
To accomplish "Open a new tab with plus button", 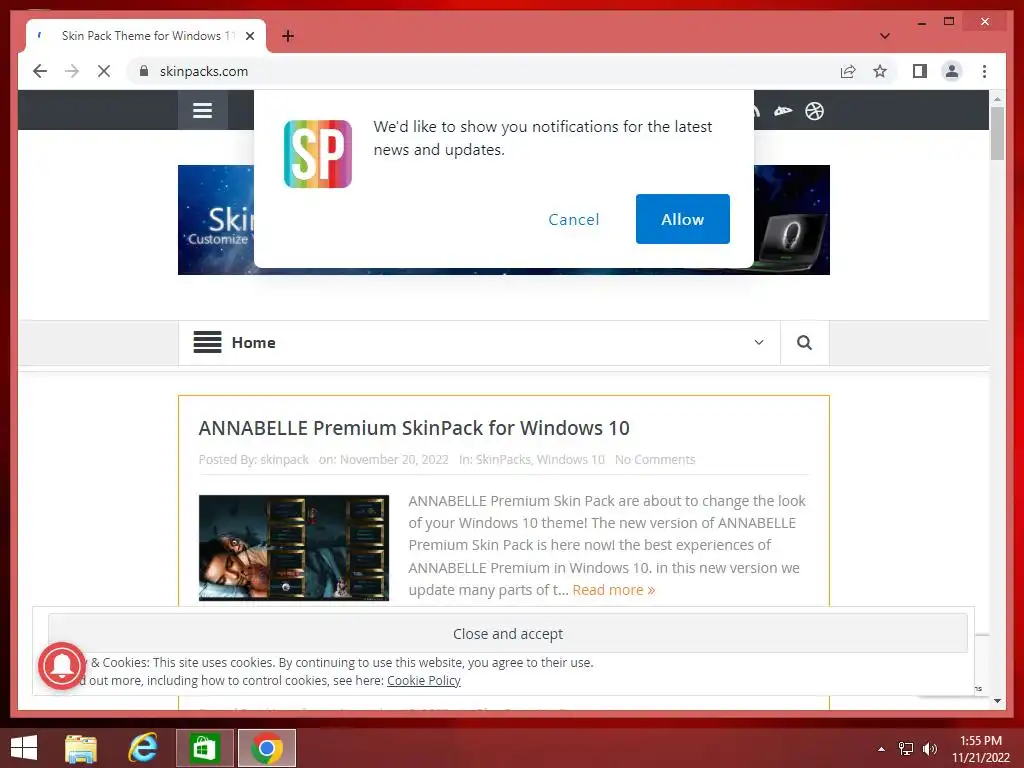I will point(288,36).
